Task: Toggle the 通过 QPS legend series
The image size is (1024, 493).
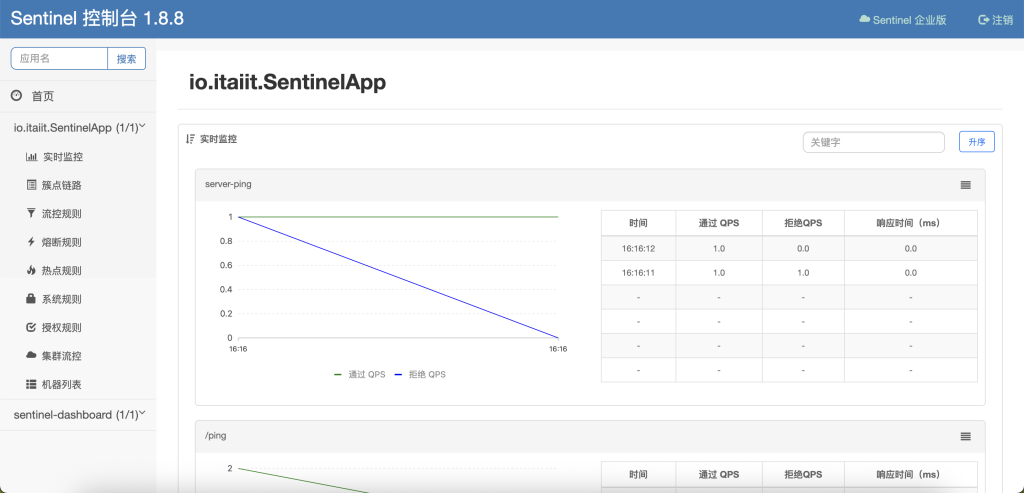Action: click(x=360, y=374)
